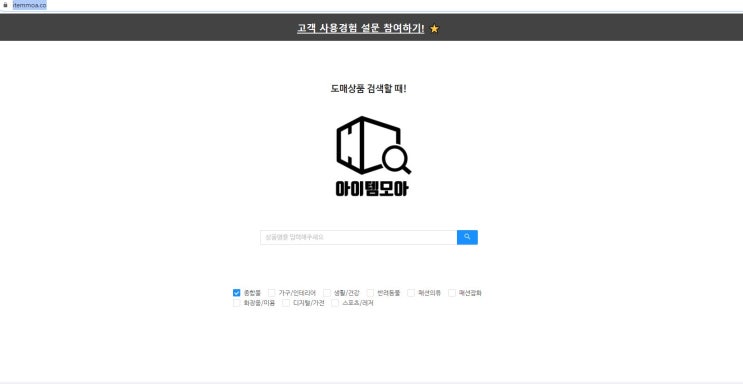Click the 아이템모아 wordmark text
The width and height of the screenshot is (743, 384).
(372, 189)
